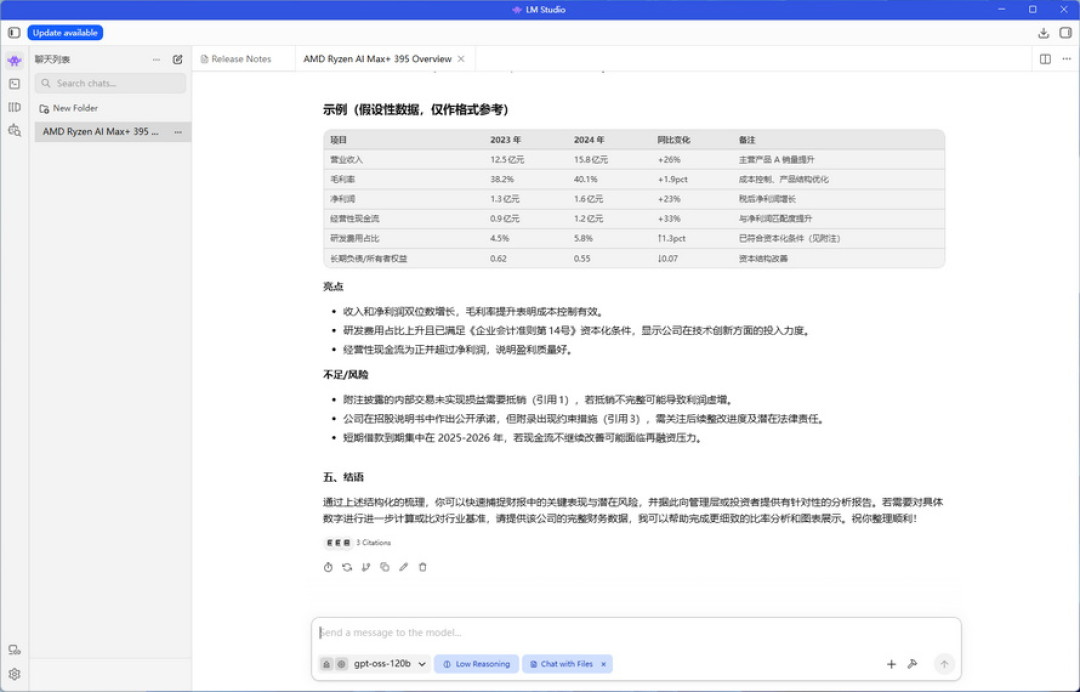Screen dimensions: 1080x692
Task: Open the downloads icon at top right
Action: (x=1043, y=32)
